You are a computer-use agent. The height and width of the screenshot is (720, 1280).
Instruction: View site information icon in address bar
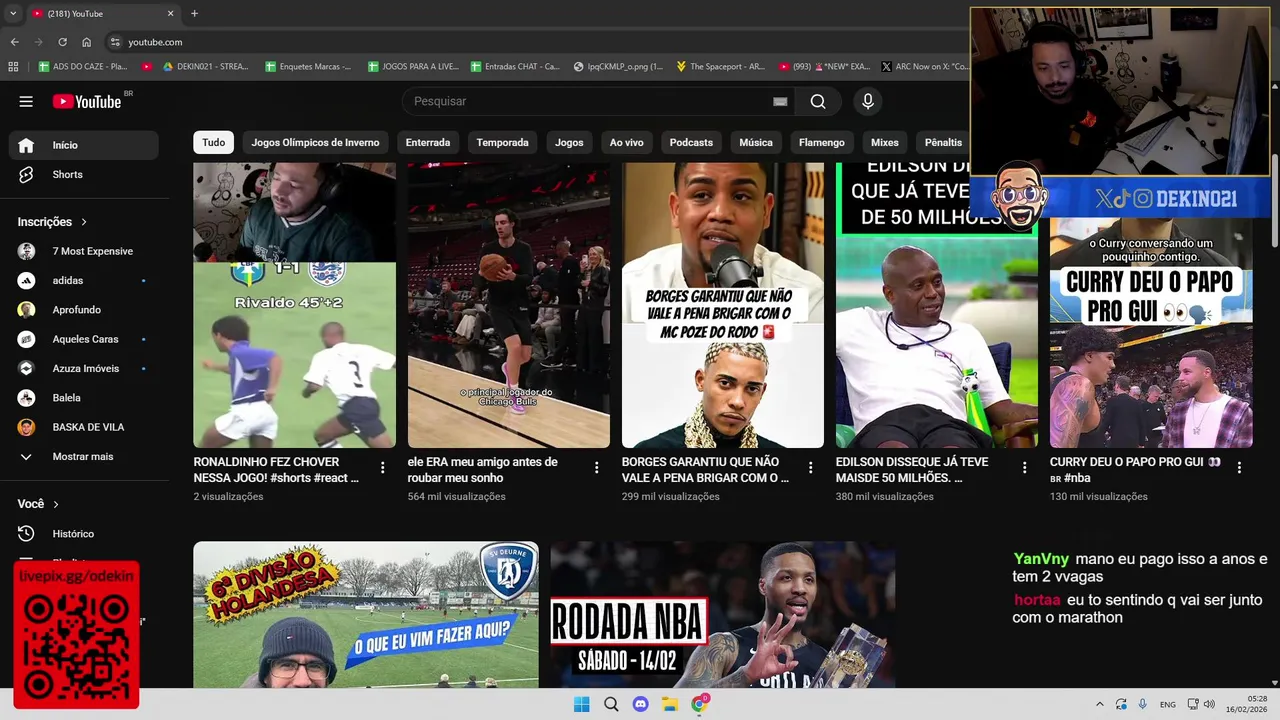[115, 42]
